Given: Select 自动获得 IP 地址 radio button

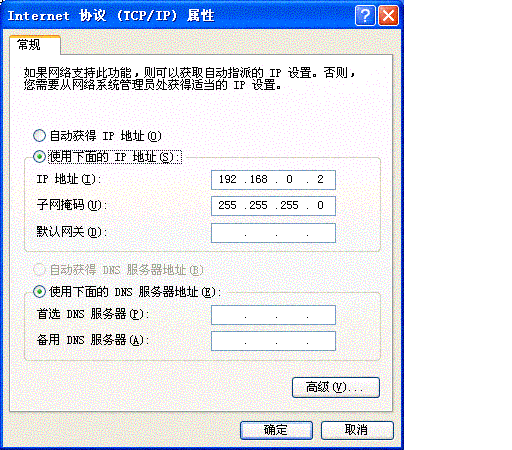Looking at the screenshot, I should 39,136.
